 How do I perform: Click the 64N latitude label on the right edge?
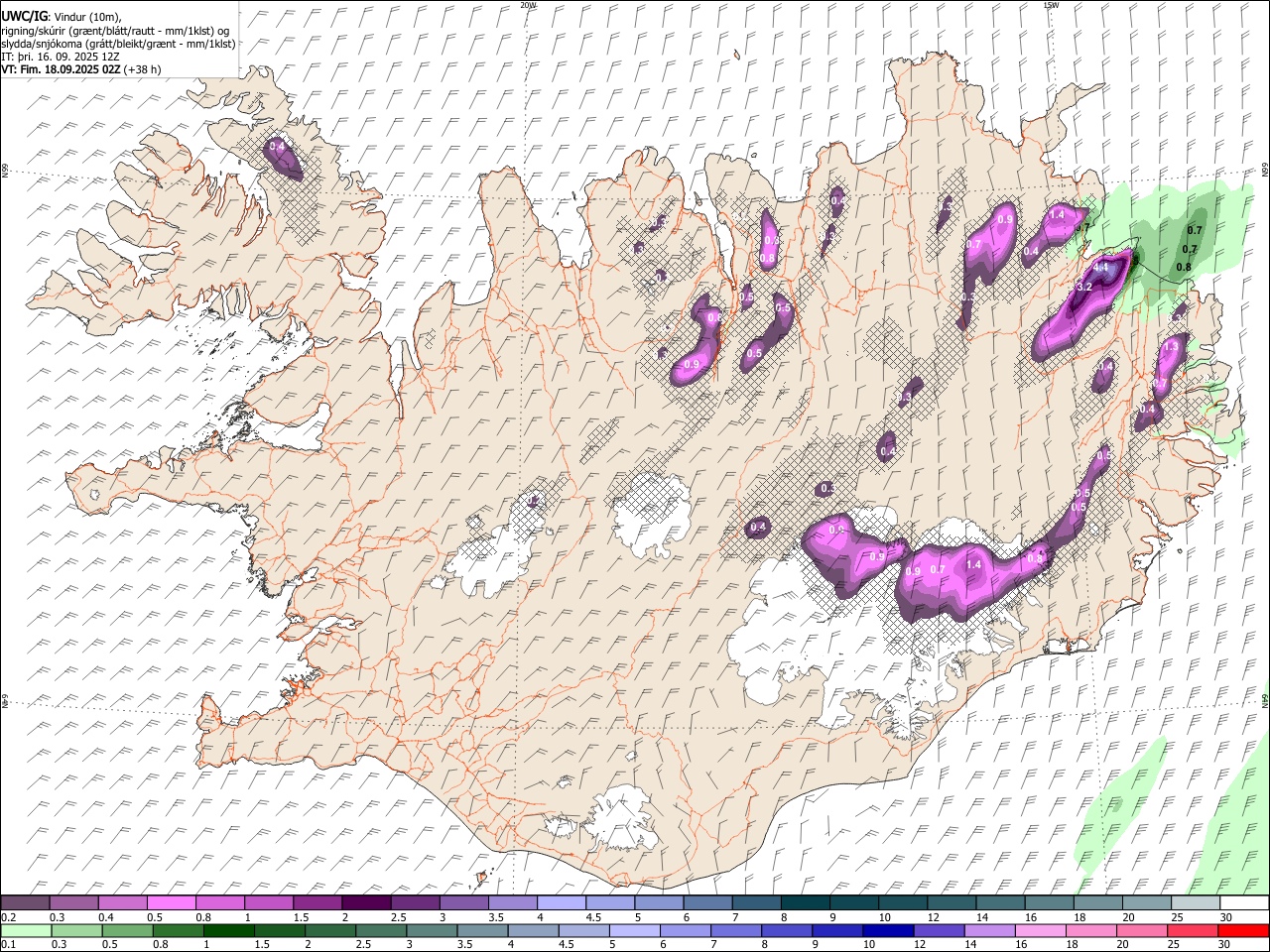pos(1265,699)
